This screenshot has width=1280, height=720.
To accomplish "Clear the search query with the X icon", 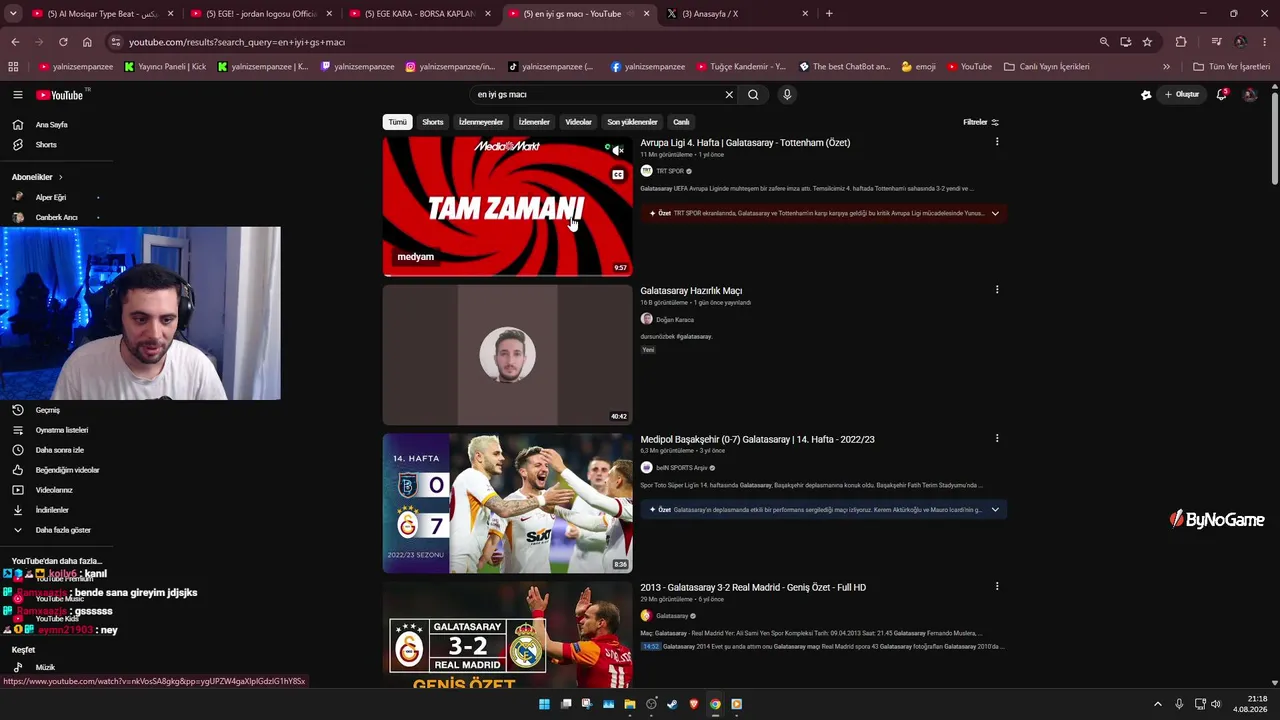I will click(x=729, y=95).
